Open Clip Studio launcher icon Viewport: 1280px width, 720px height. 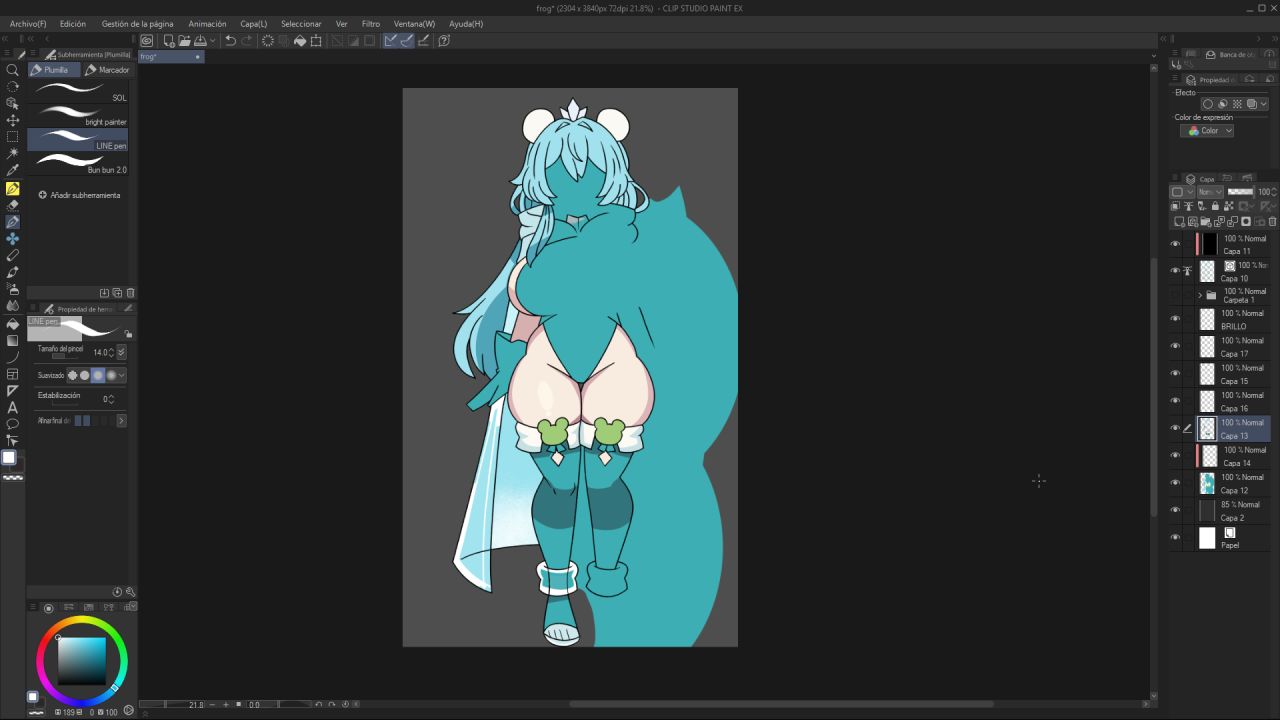tap(147, 41)
